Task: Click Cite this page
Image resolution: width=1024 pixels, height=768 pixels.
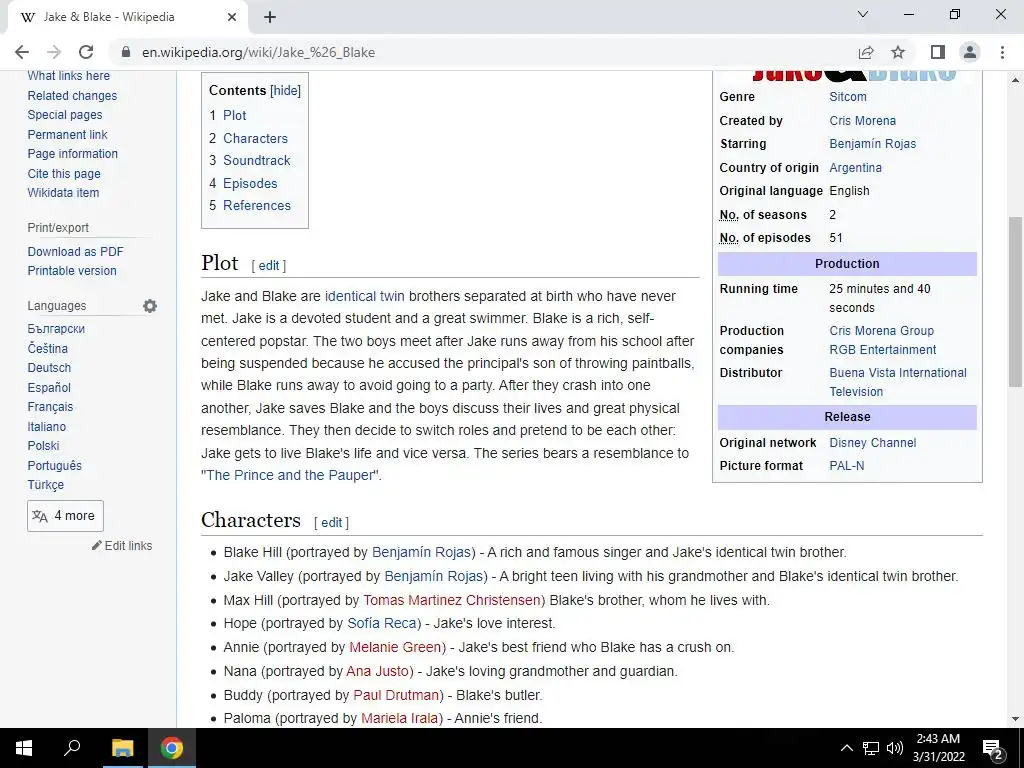Action: (x=64, y=174)
